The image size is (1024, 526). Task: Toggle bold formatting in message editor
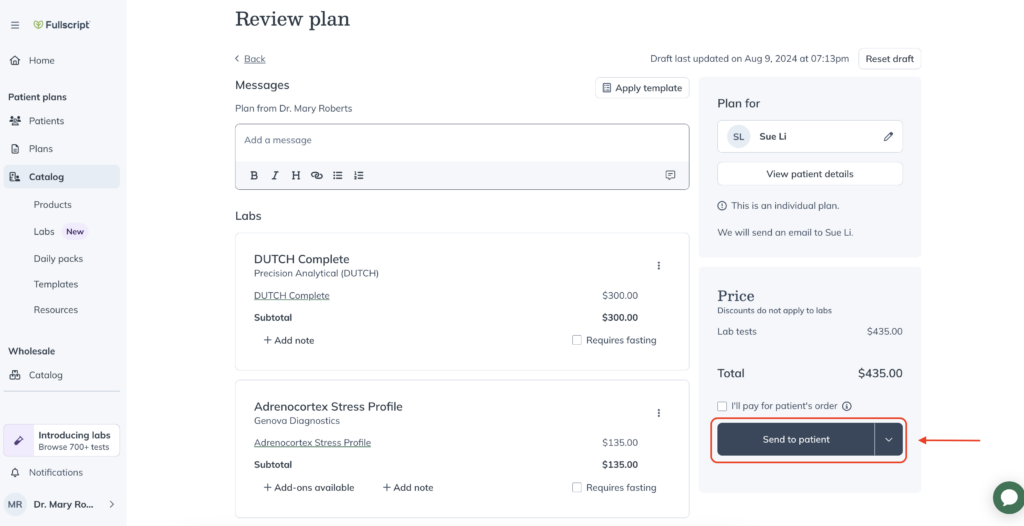254,175
